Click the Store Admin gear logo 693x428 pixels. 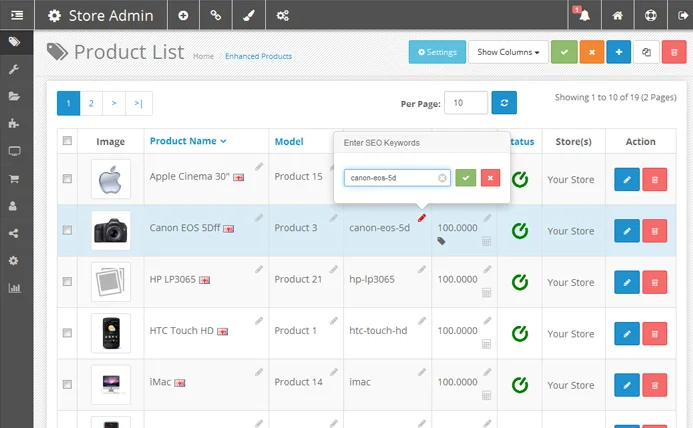55,16
